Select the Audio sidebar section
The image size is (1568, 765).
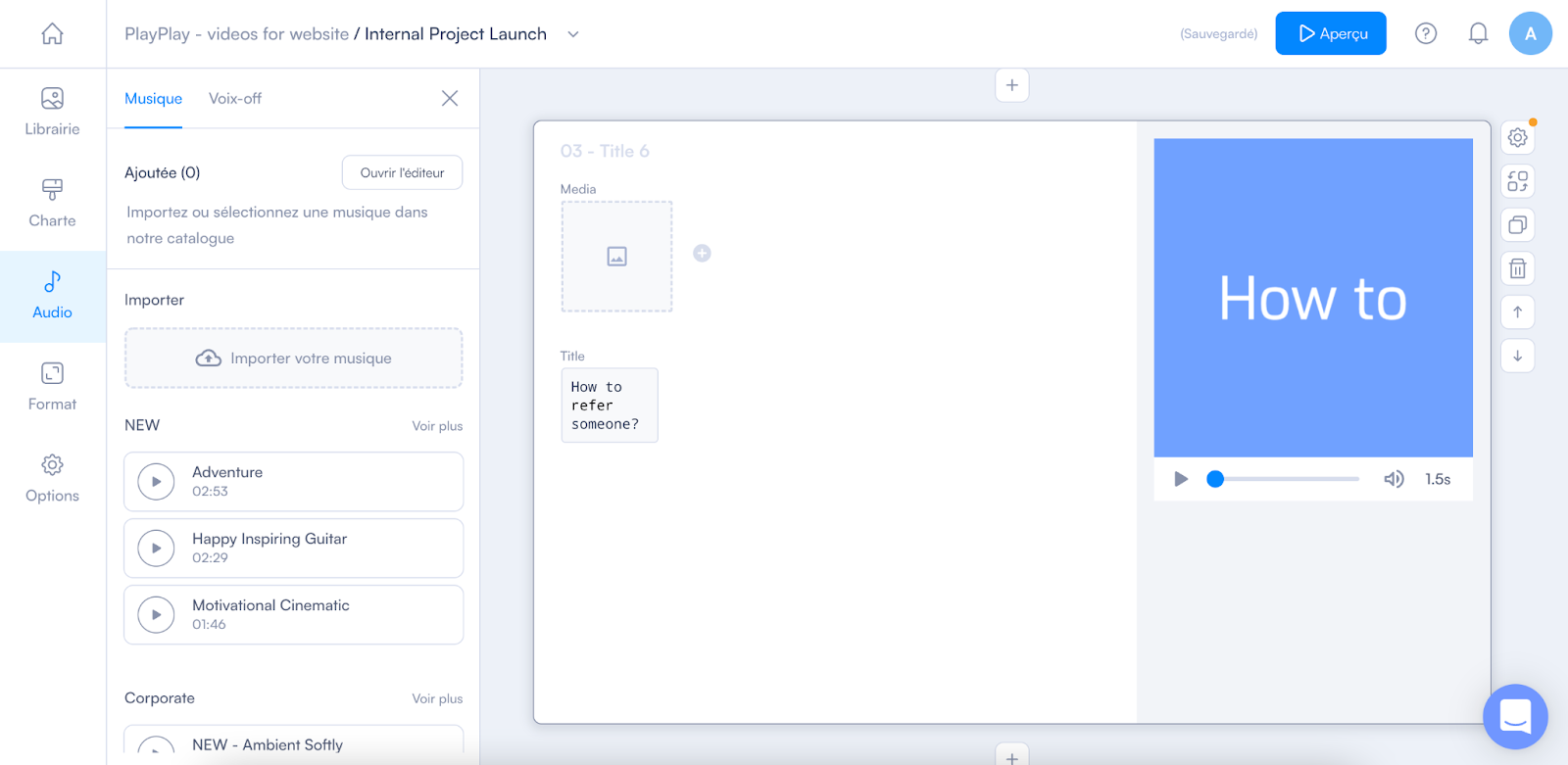point(53,296)
